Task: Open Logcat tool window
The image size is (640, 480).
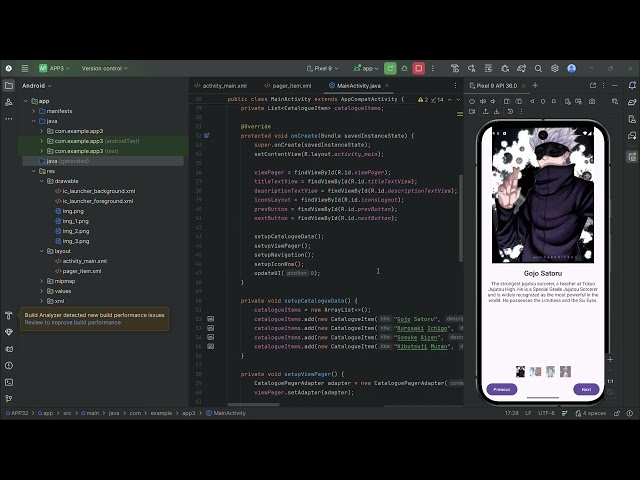Action: pos(9,349)
